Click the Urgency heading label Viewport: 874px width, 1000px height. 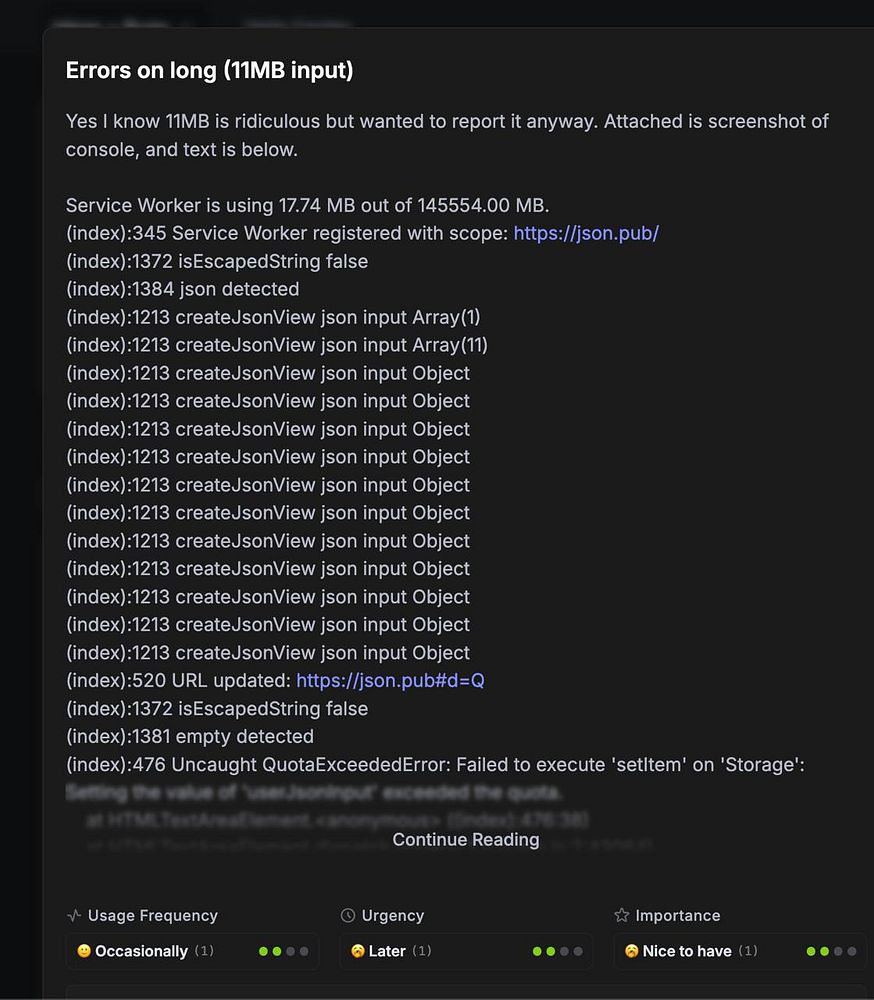393,916
